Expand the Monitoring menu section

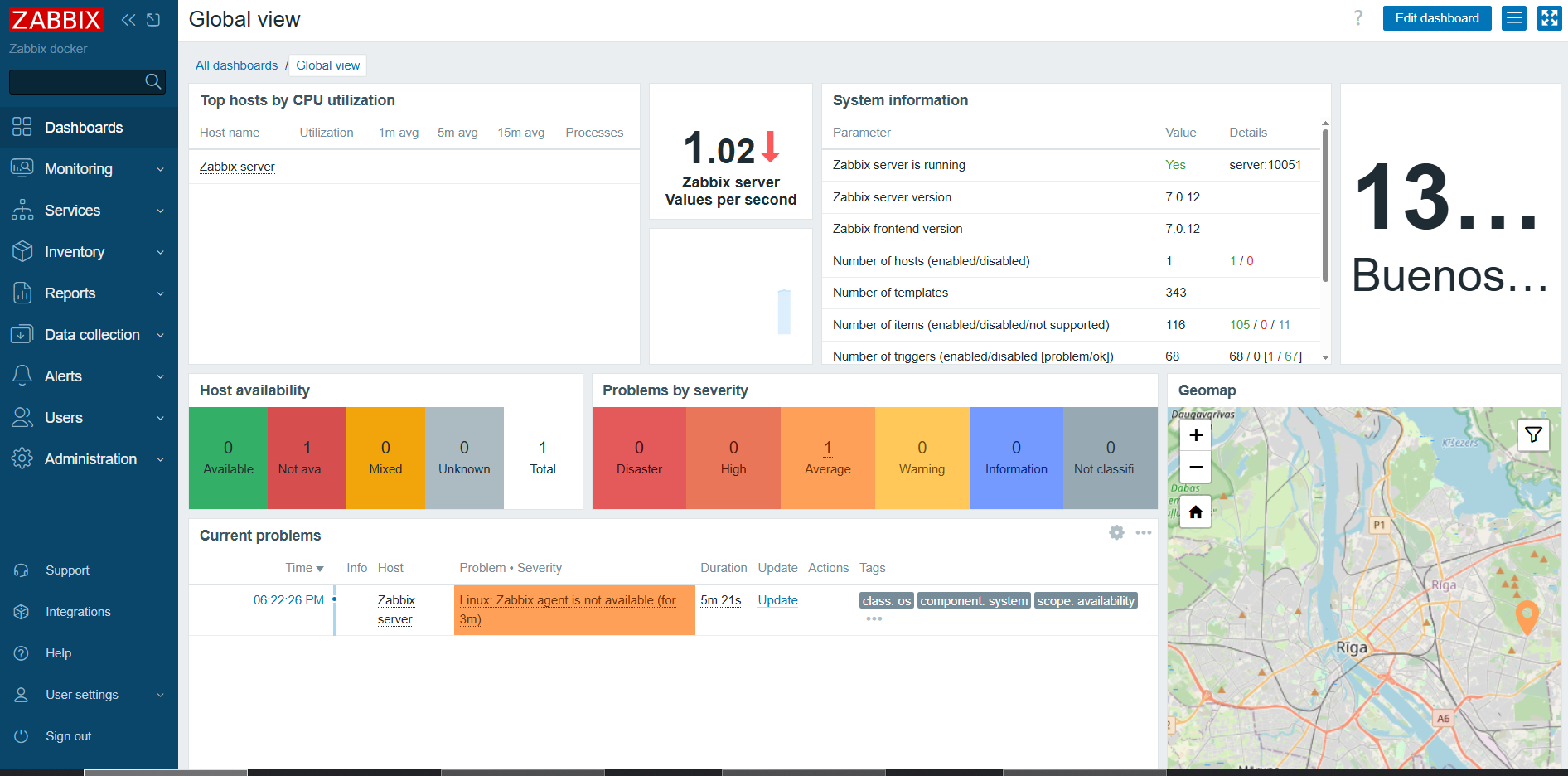pos(89,169)
